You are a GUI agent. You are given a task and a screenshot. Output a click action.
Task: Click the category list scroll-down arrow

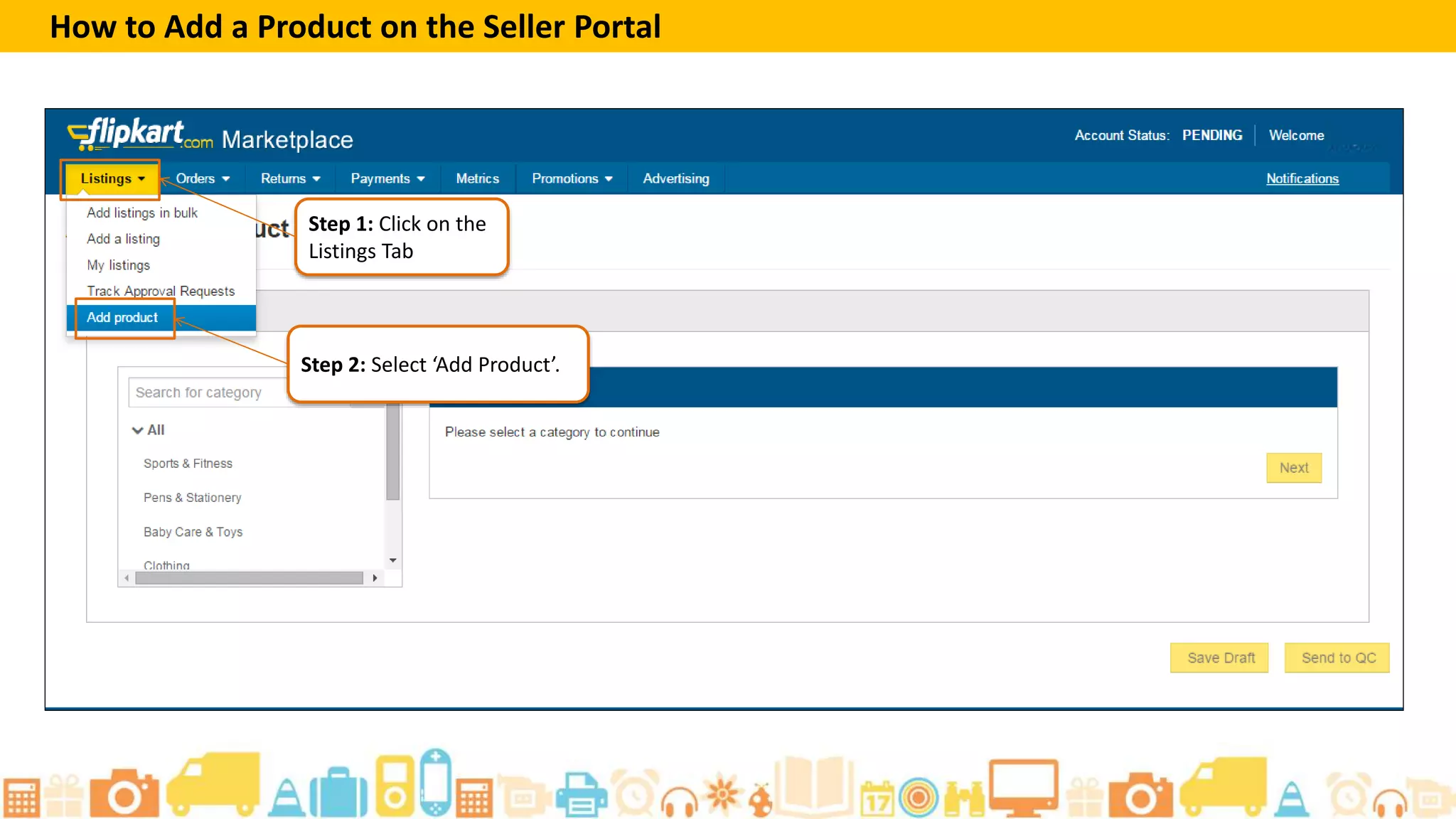point(393,561)
